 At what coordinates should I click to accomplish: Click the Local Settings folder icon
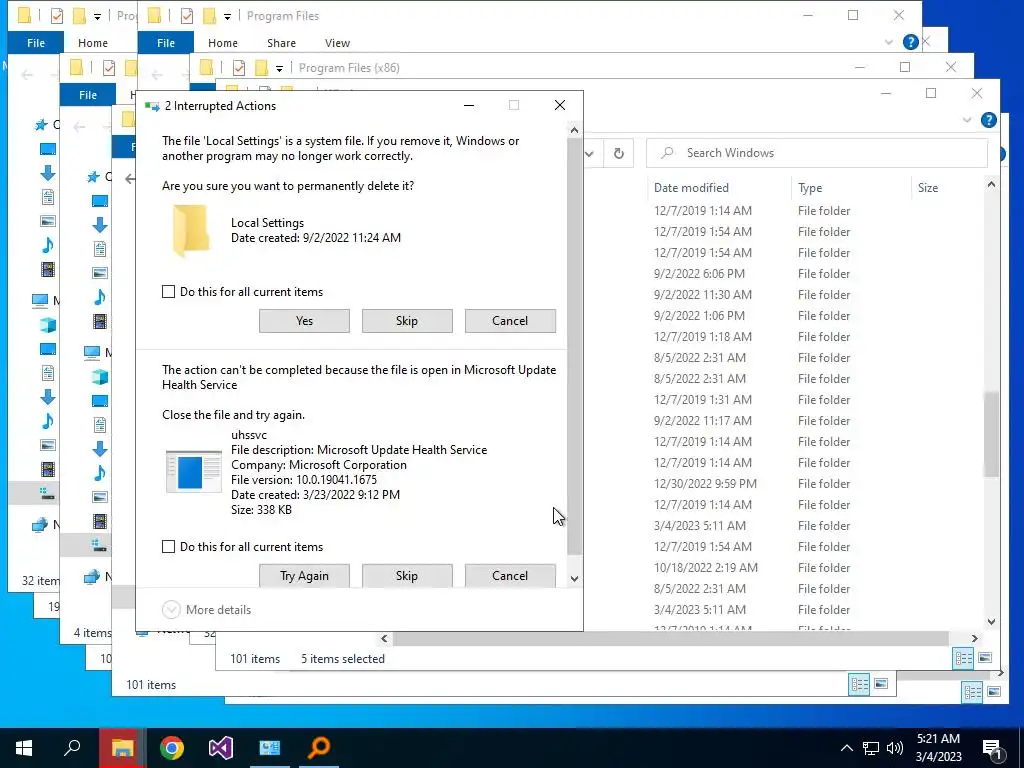coord(191,230)
